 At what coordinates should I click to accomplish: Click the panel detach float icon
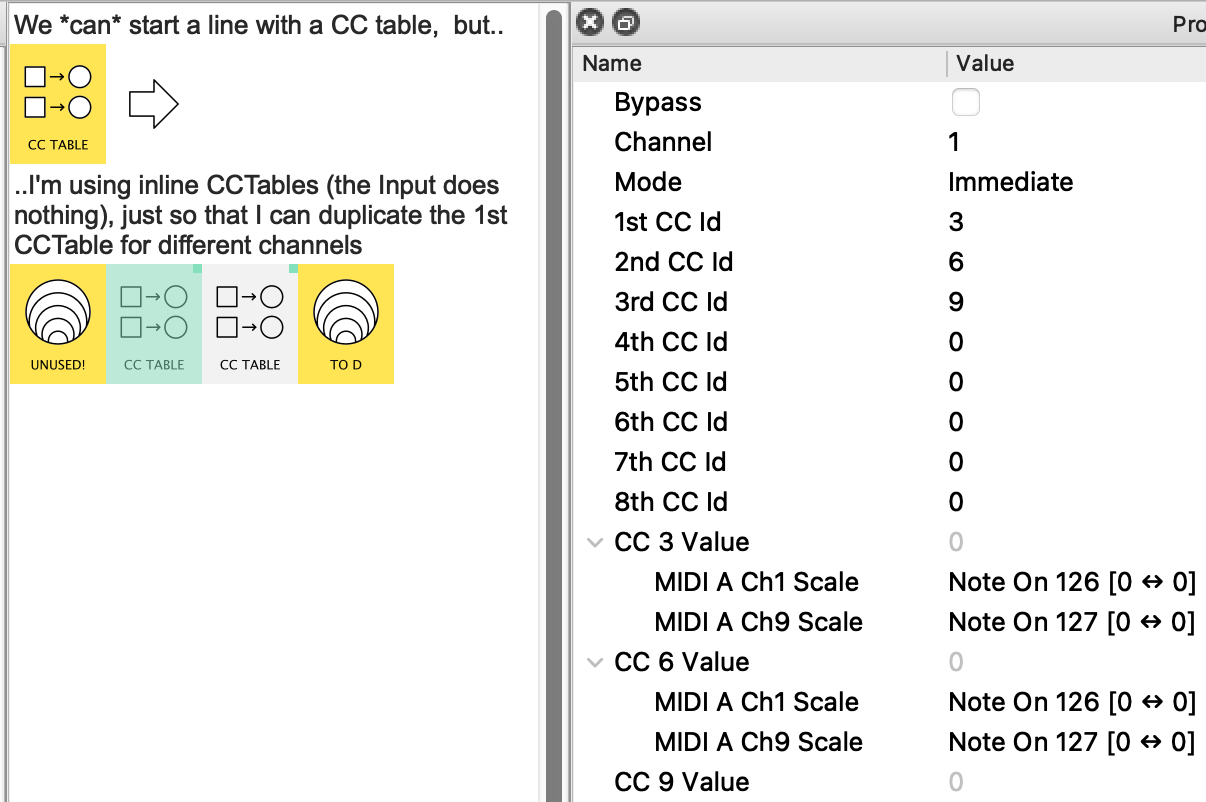tap(625, 22)
